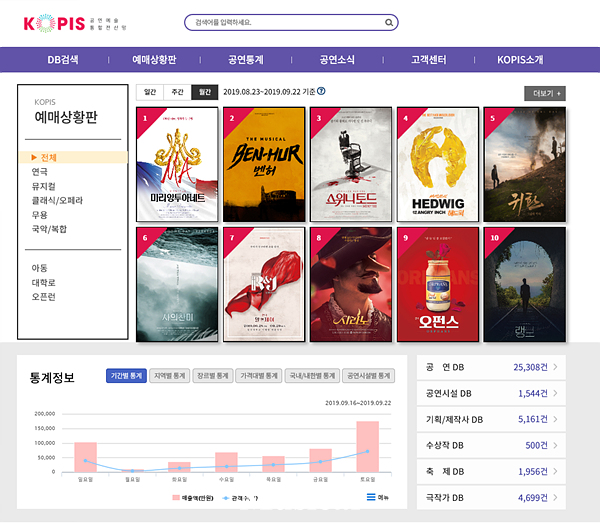Select 연극 category in sidebar
Screen dimensions: 600x523
pyautogui.click(x=40, y=172)
